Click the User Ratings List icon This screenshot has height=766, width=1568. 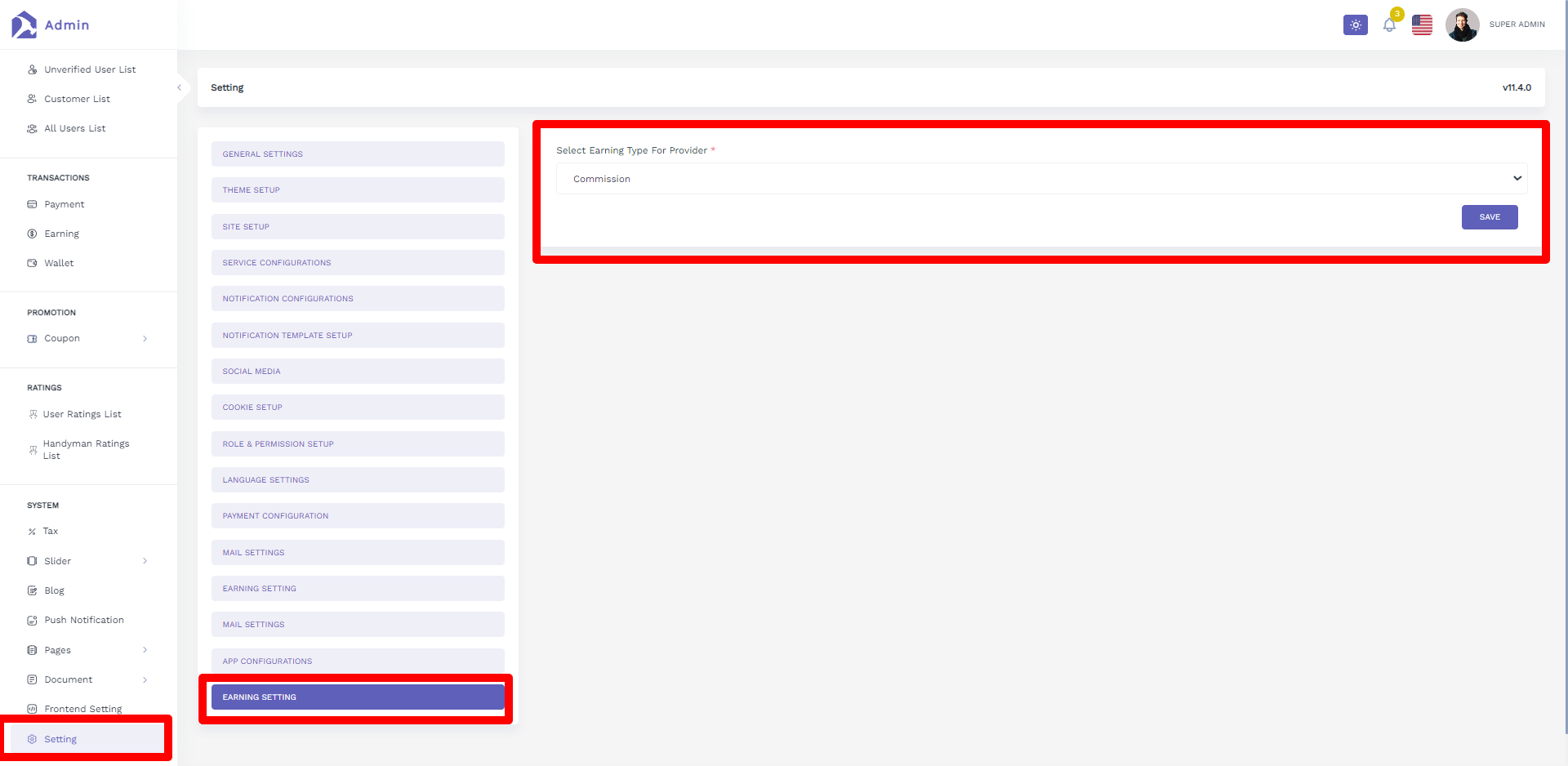click(33, 414)
